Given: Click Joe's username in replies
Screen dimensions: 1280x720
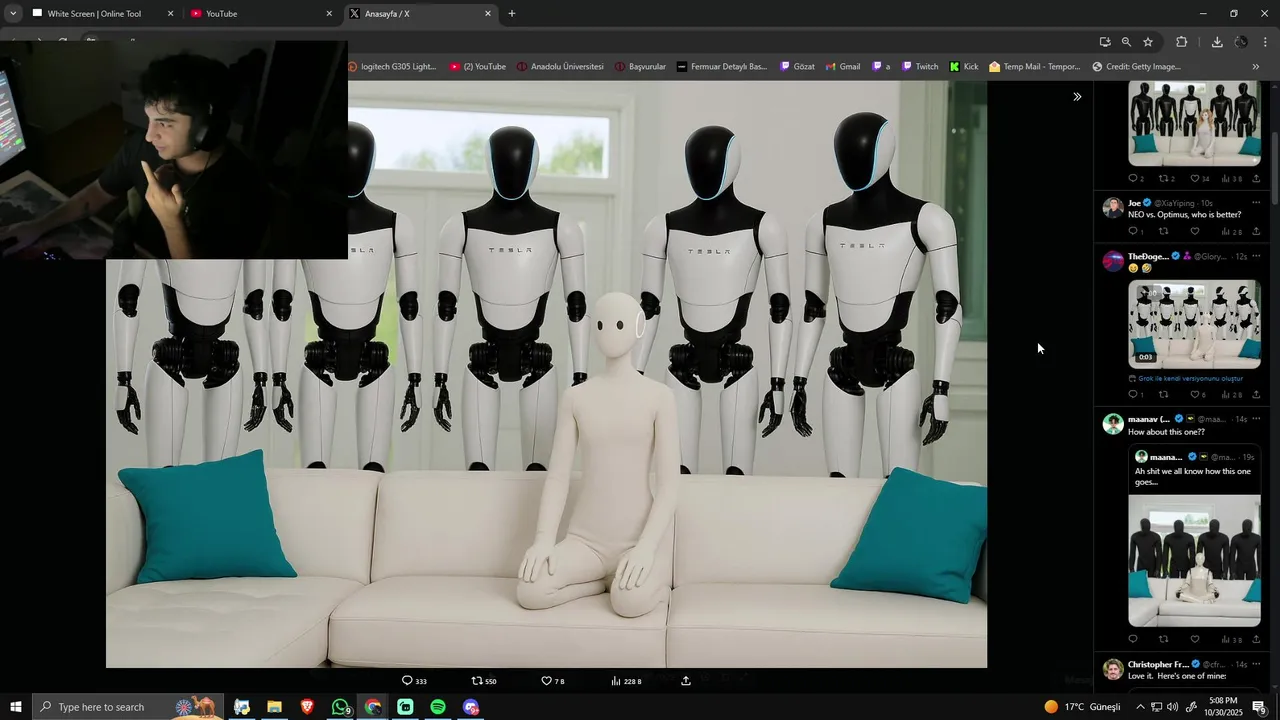Looking at the screenshot, I should pos(1134,203).
